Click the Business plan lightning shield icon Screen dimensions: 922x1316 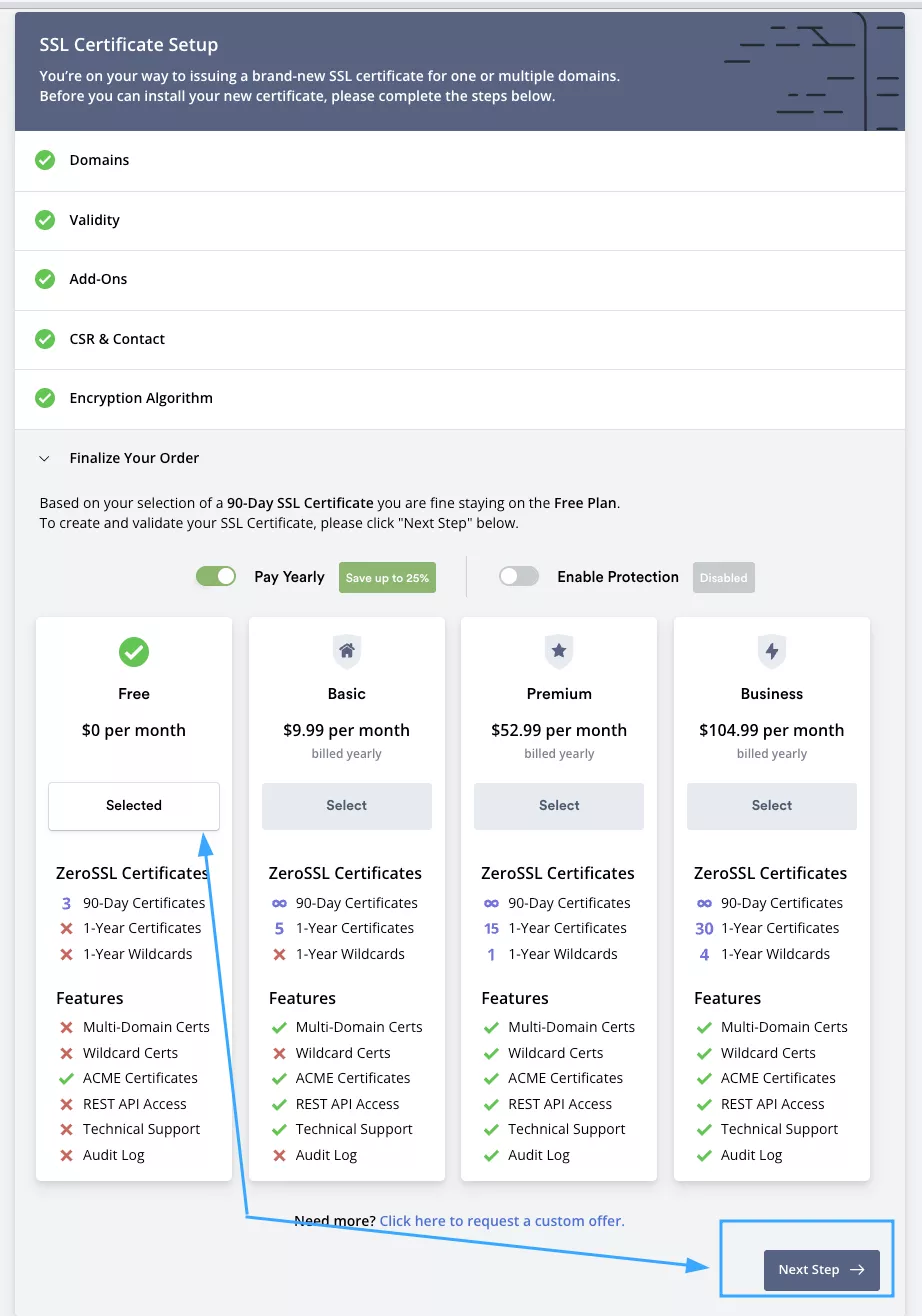tap(772, 652)
